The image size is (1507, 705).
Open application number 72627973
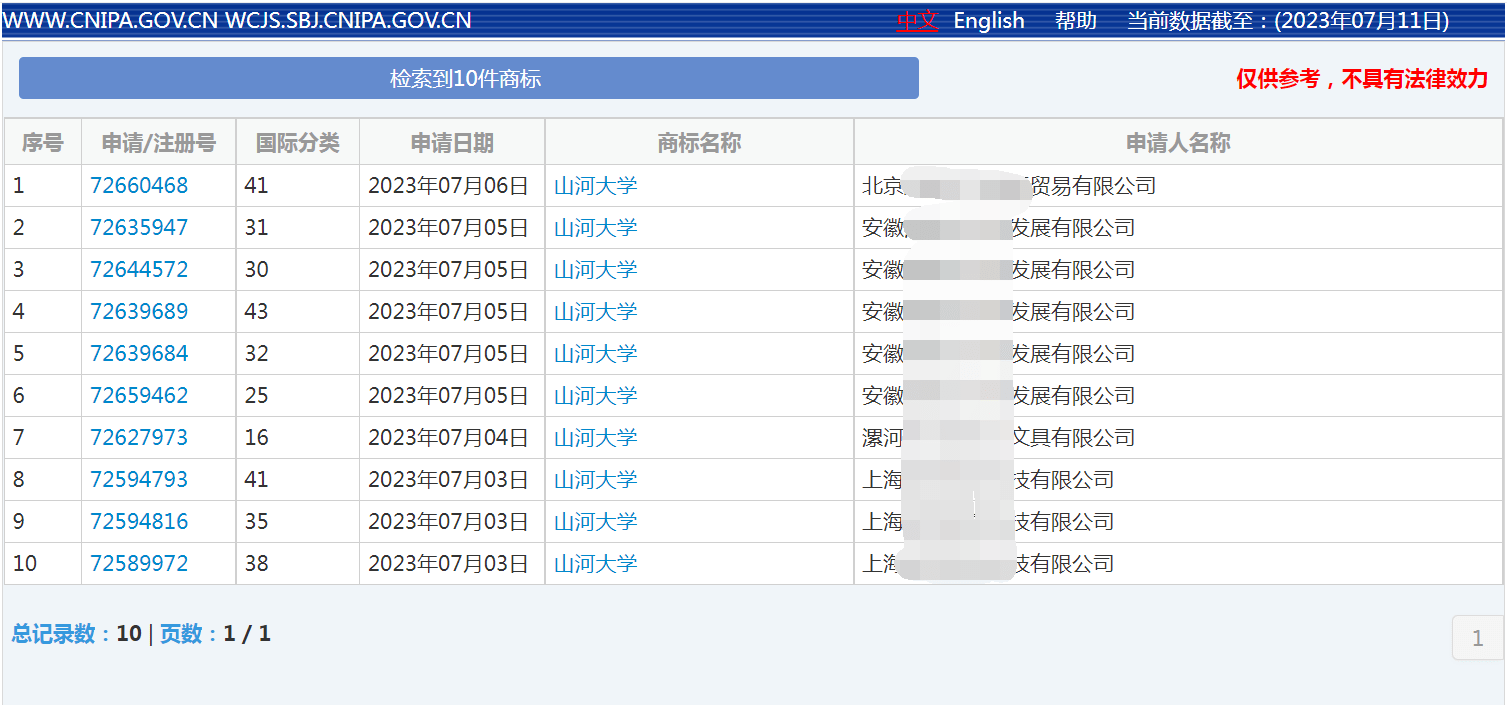point(139,438)
